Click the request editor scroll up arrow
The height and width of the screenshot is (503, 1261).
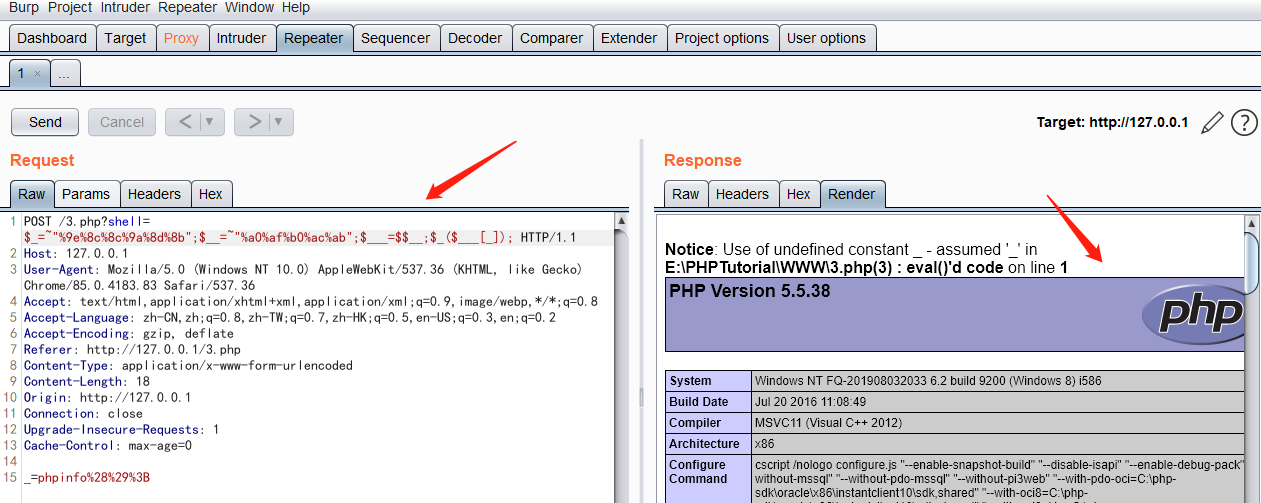[x=621, y=221]
